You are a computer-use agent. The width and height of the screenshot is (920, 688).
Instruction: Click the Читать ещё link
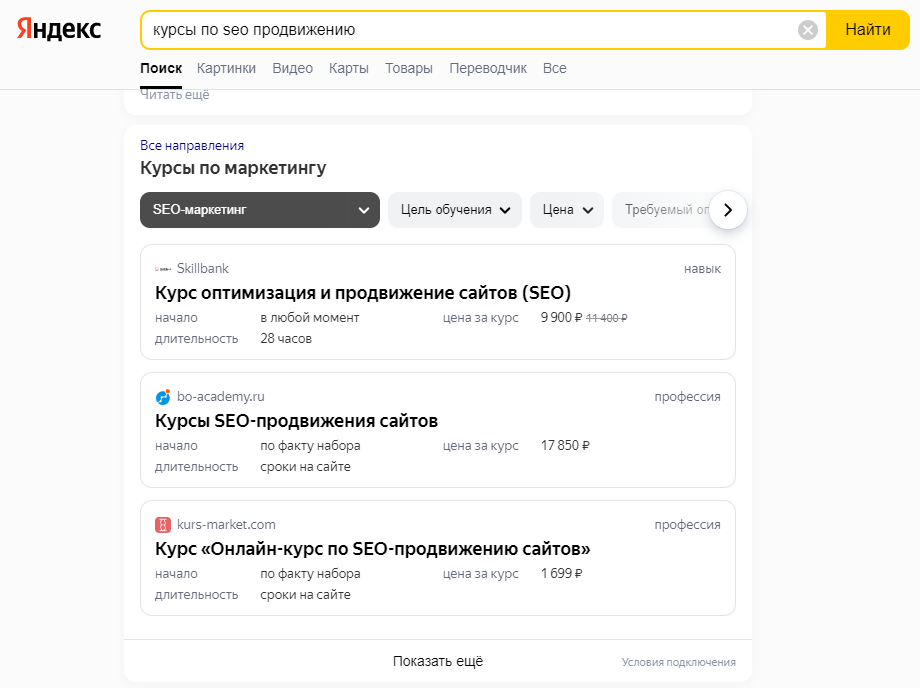pos(175,94)
